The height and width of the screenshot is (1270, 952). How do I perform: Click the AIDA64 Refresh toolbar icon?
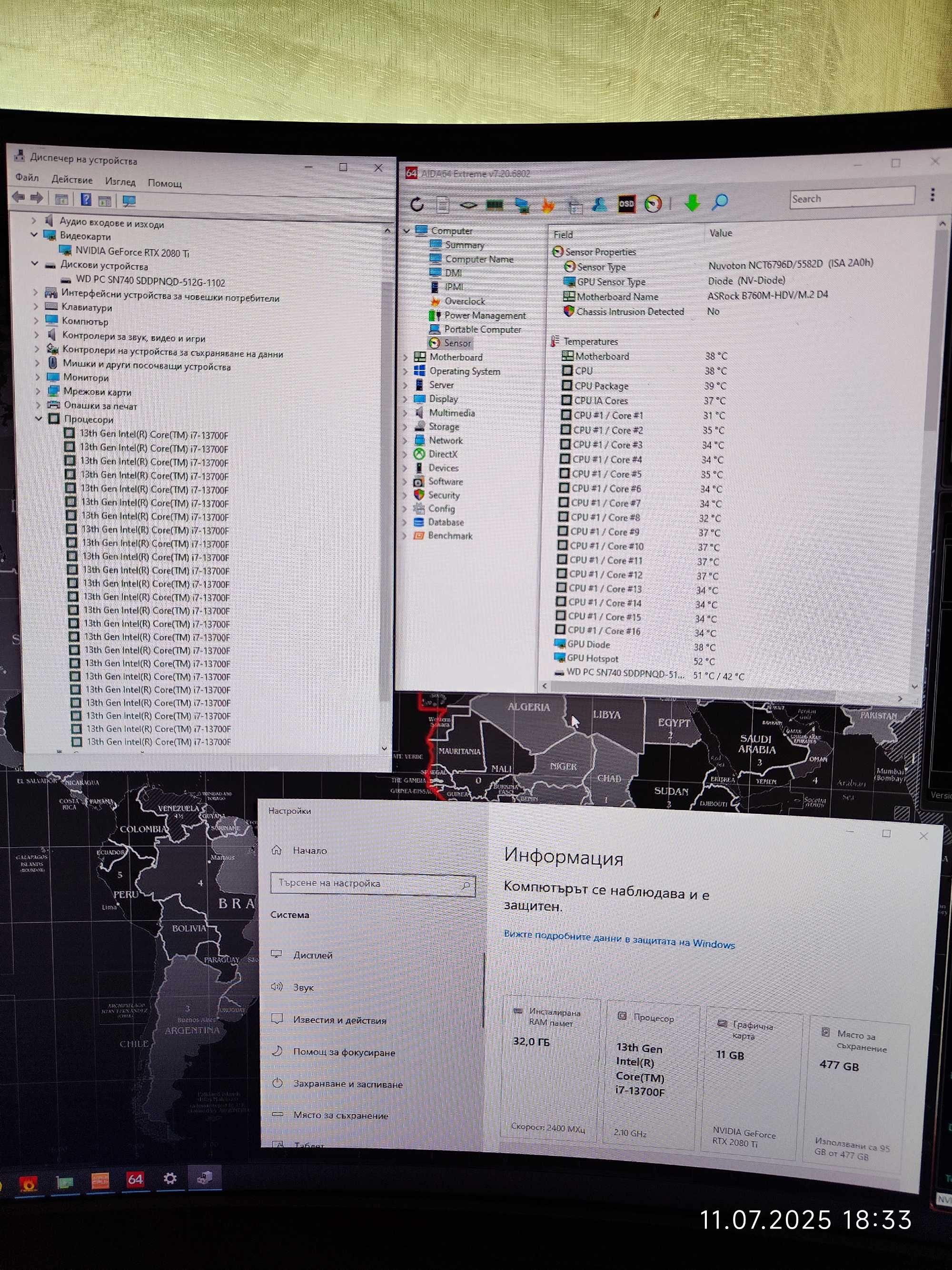click(417, 204)
